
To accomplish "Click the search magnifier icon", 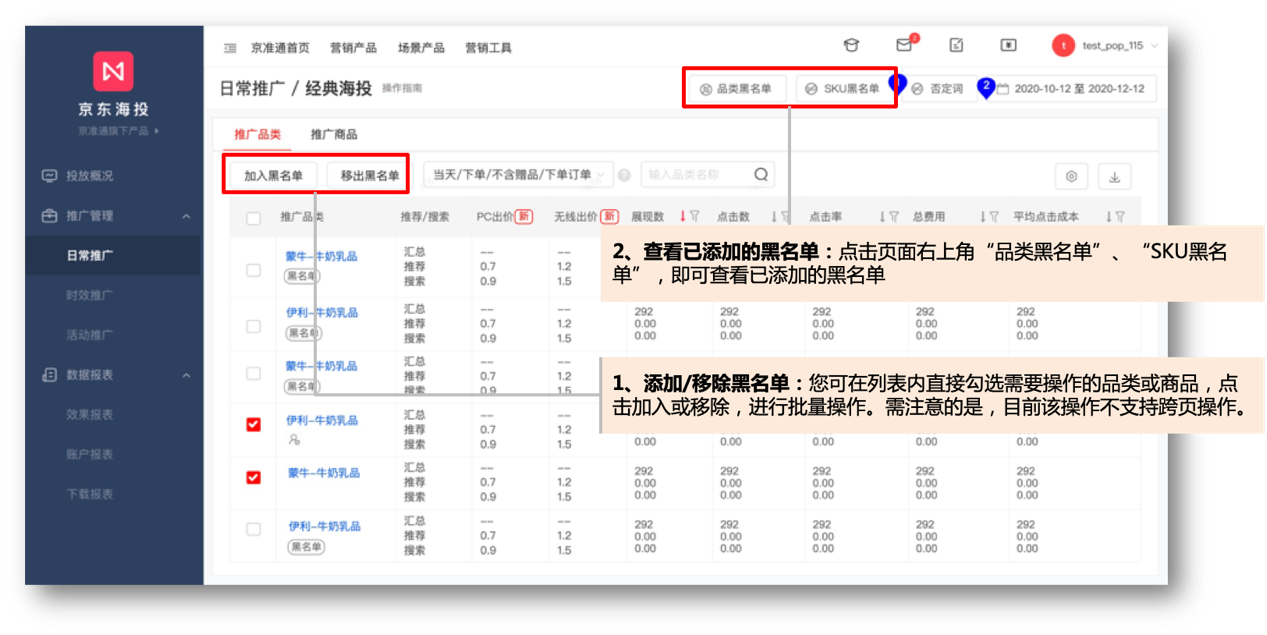I will (761, 174).
